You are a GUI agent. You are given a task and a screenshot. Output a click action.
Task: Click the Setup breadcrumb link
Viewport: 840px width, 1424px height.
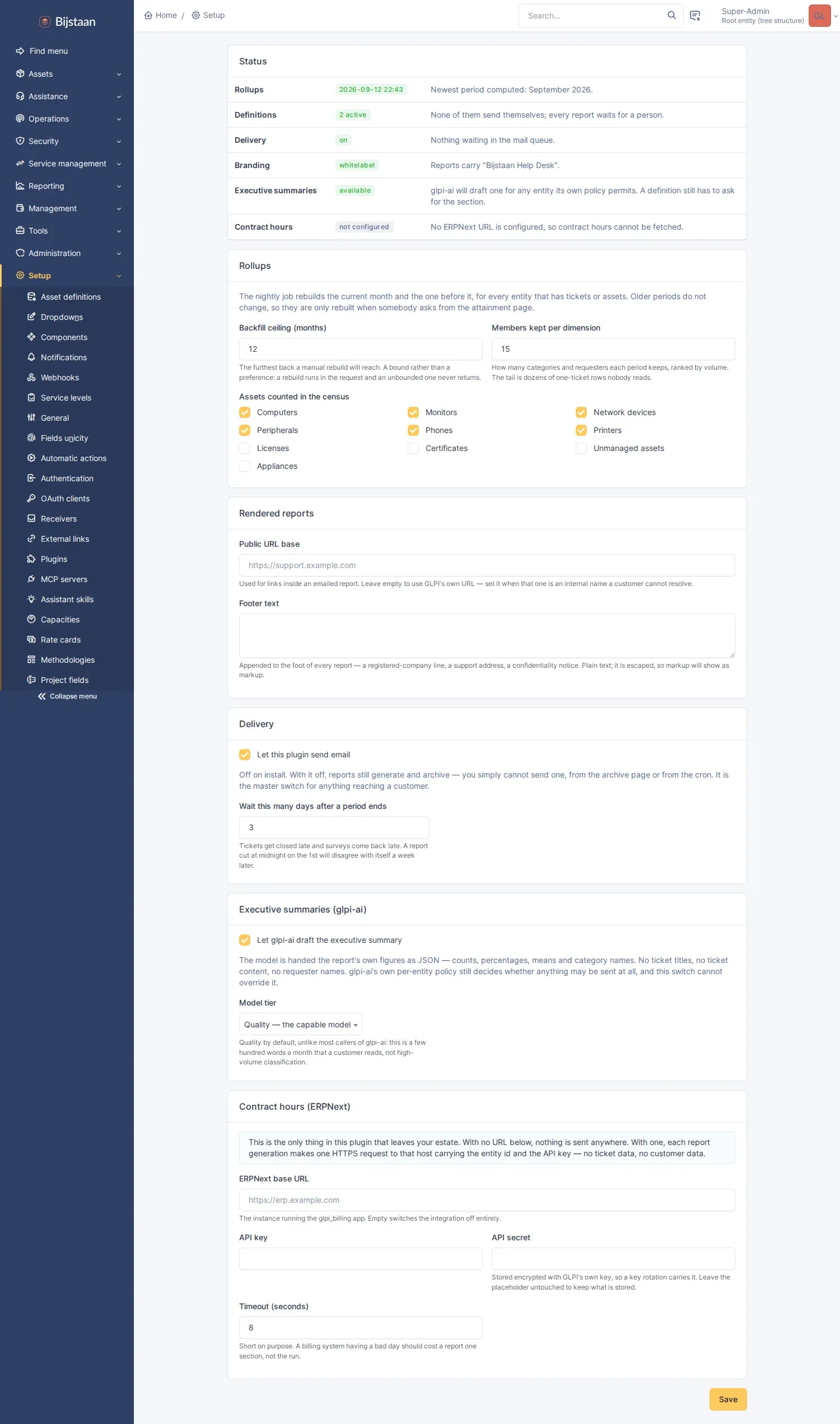(208, 15)
